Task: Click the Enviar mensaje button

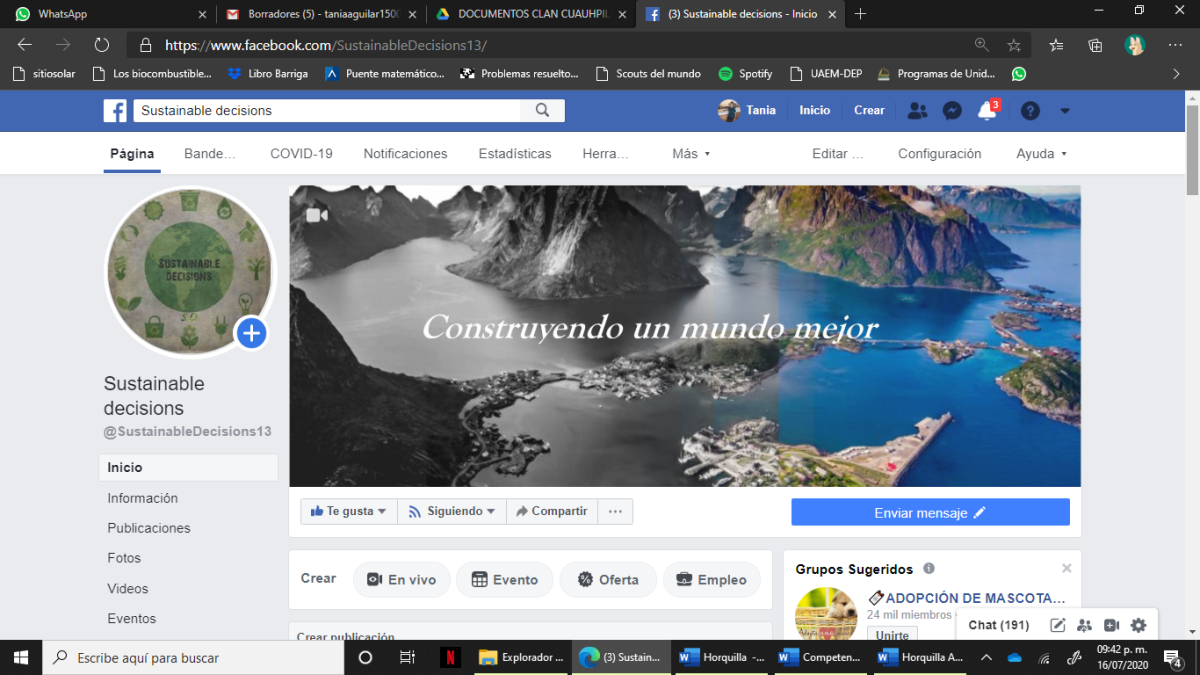Action: (930, 512)
